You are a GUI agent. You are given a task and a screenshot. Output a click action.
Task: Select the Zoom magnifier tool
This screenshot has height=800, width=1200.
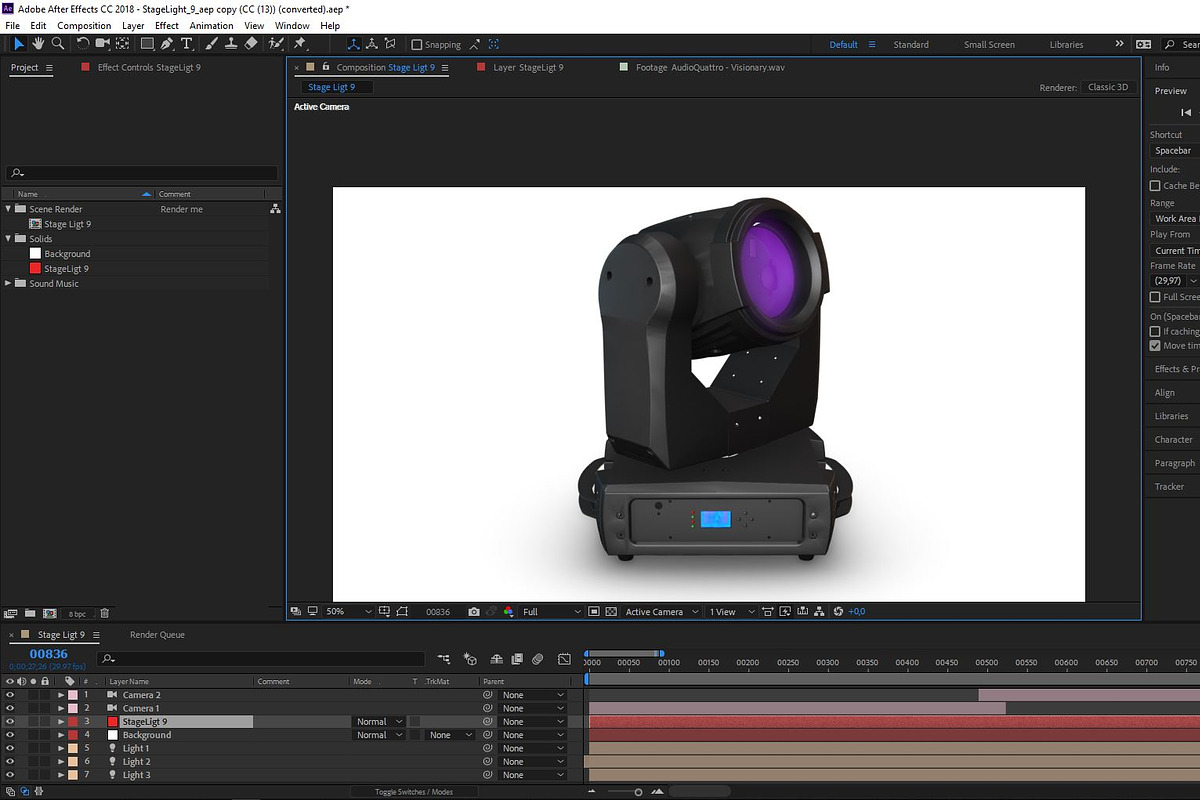58,44
